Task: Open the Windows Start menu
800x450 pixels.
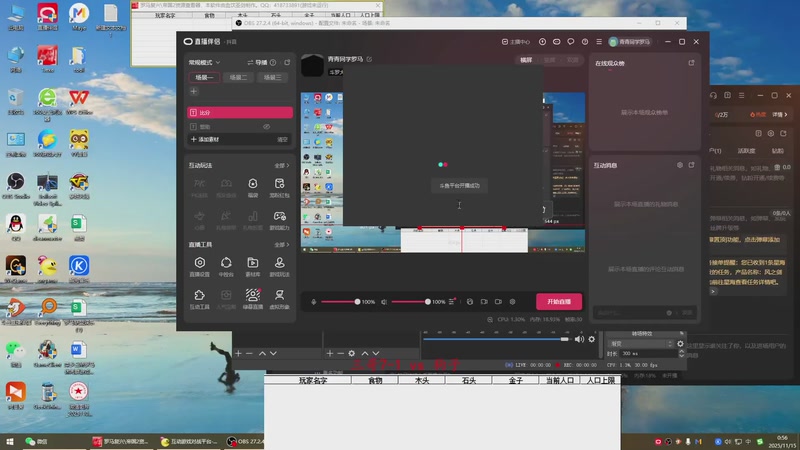Action: tap(9, 441)
